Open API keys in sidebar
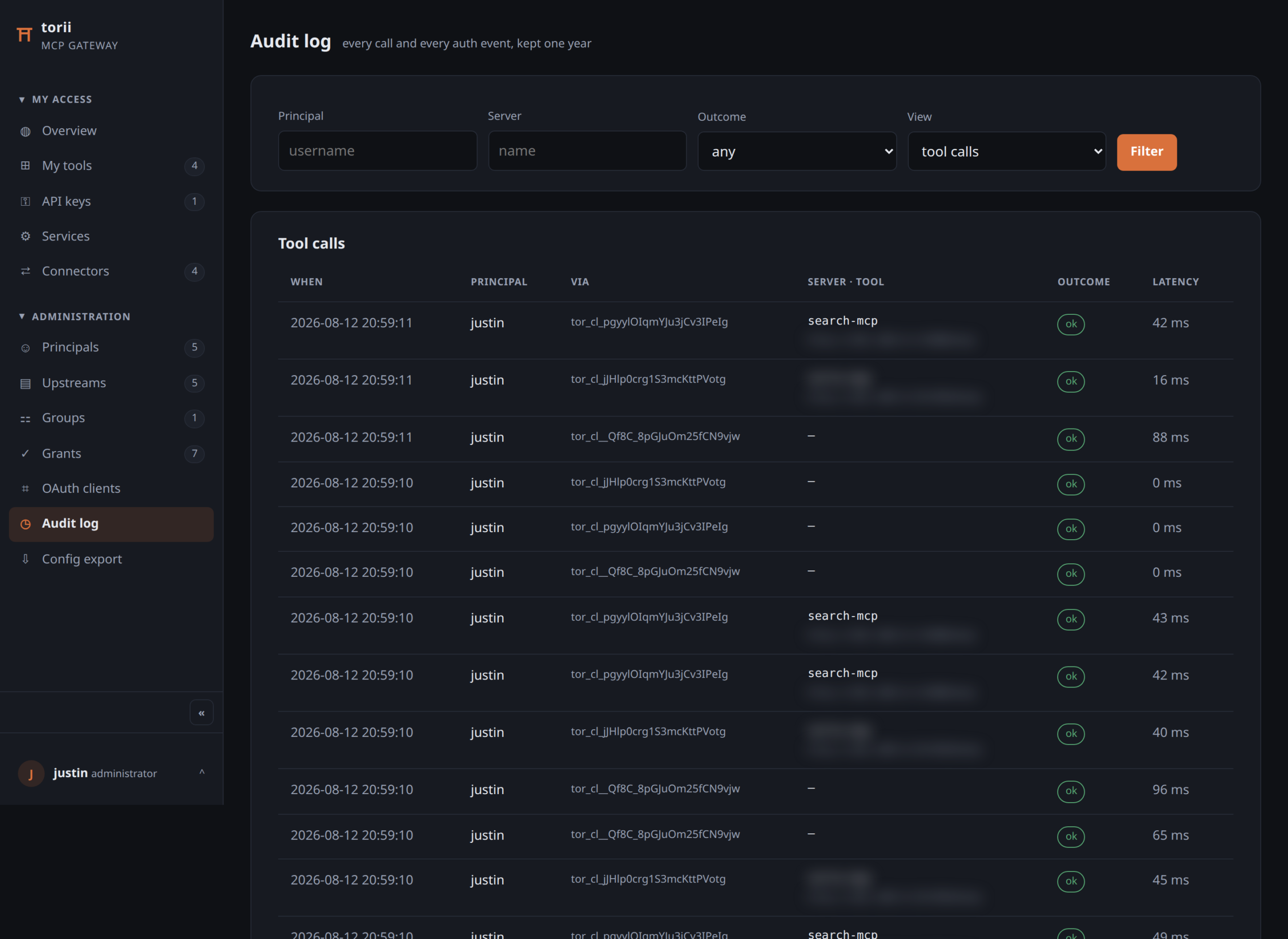 (x=112, y=202)
